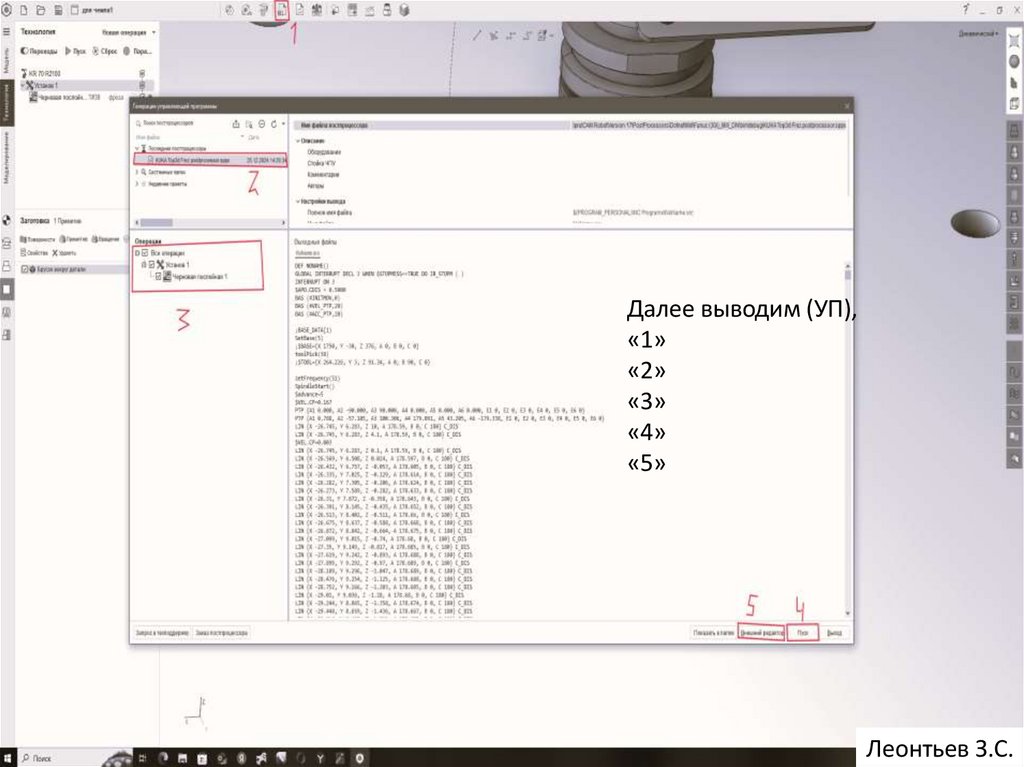This screenshot has height=767, width=1024.
Task: Switch to the 'Модель' vertical tab
Action: click(x=6, y=57)
